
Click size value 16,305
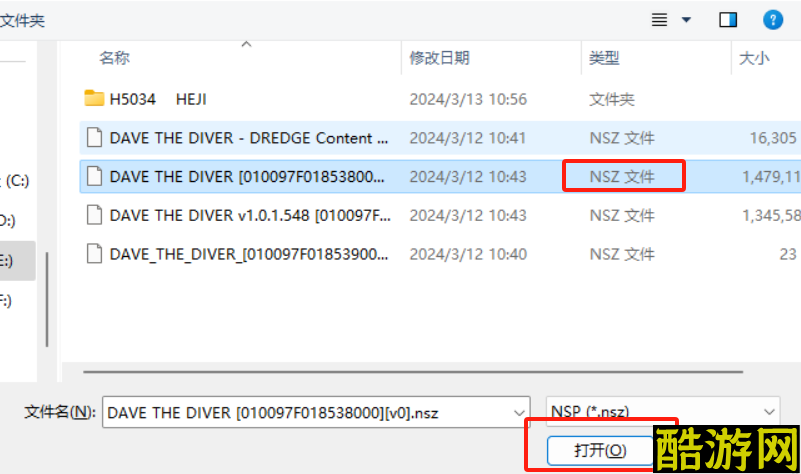point(773,138)
